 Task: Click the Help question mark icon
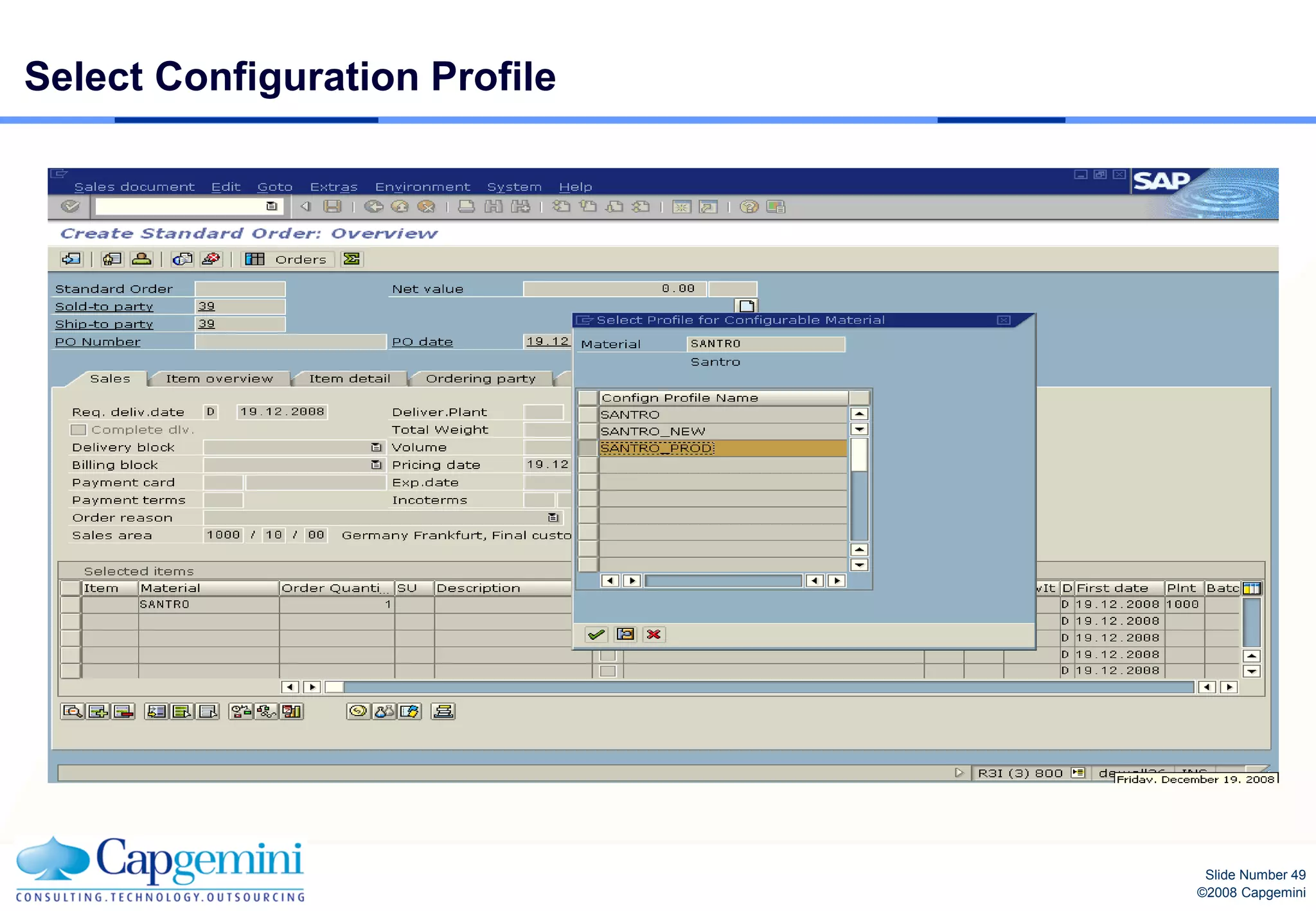click(x=749, y=206)
